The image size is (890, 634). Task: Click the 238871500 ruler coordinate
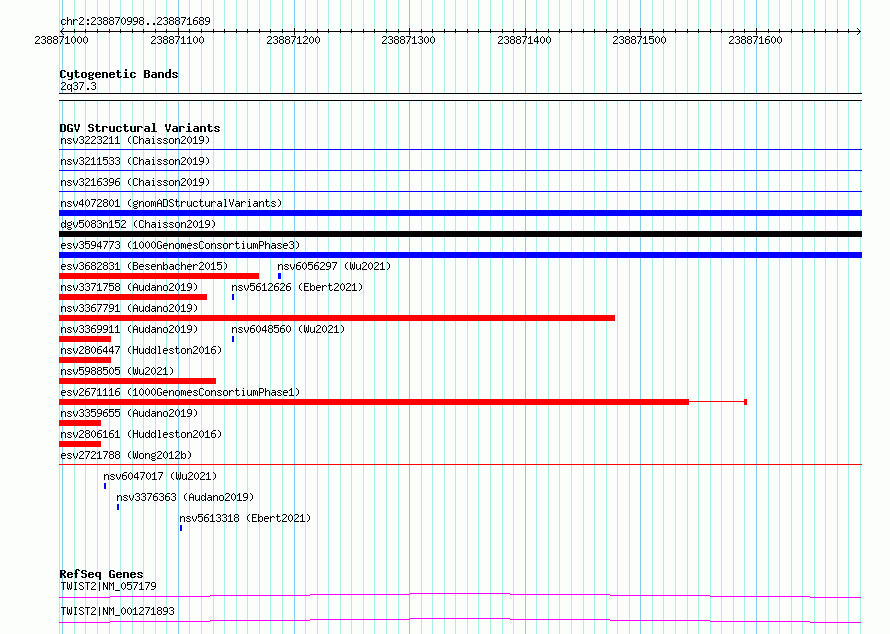(639, 40)
